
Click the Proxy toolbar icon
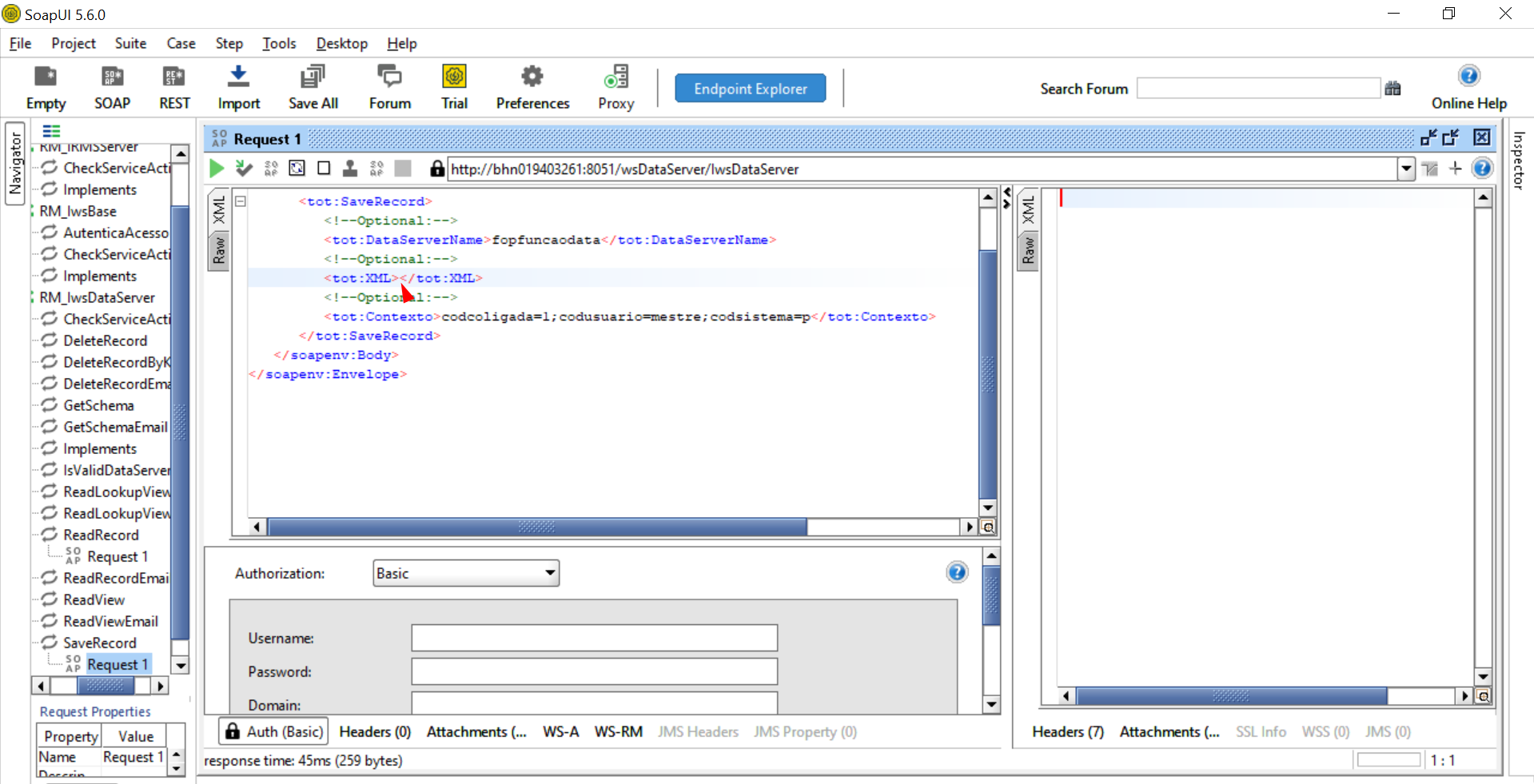[616, 87]
